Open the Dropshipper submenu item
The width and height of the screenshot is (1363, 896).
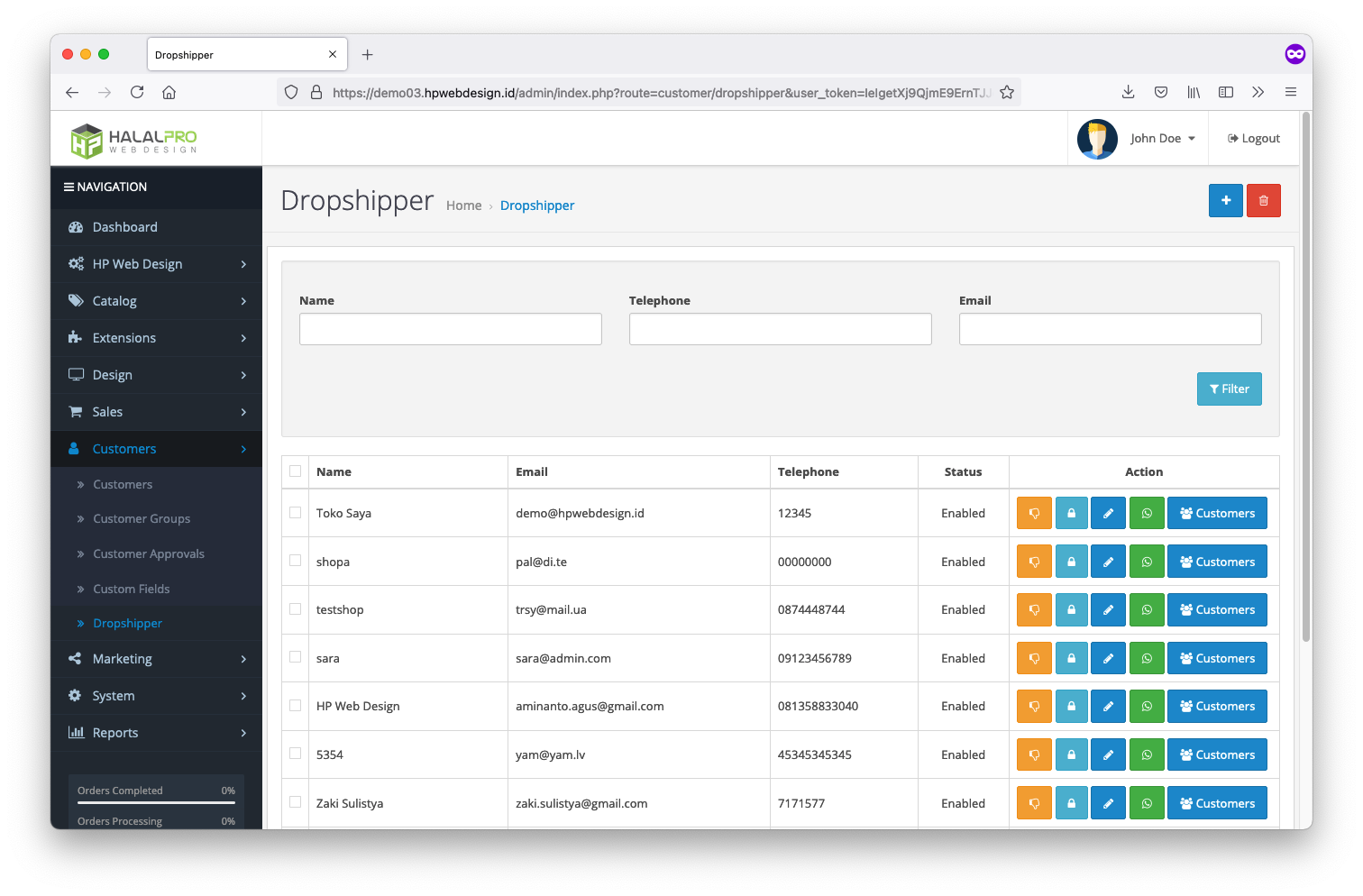[128, 624]
